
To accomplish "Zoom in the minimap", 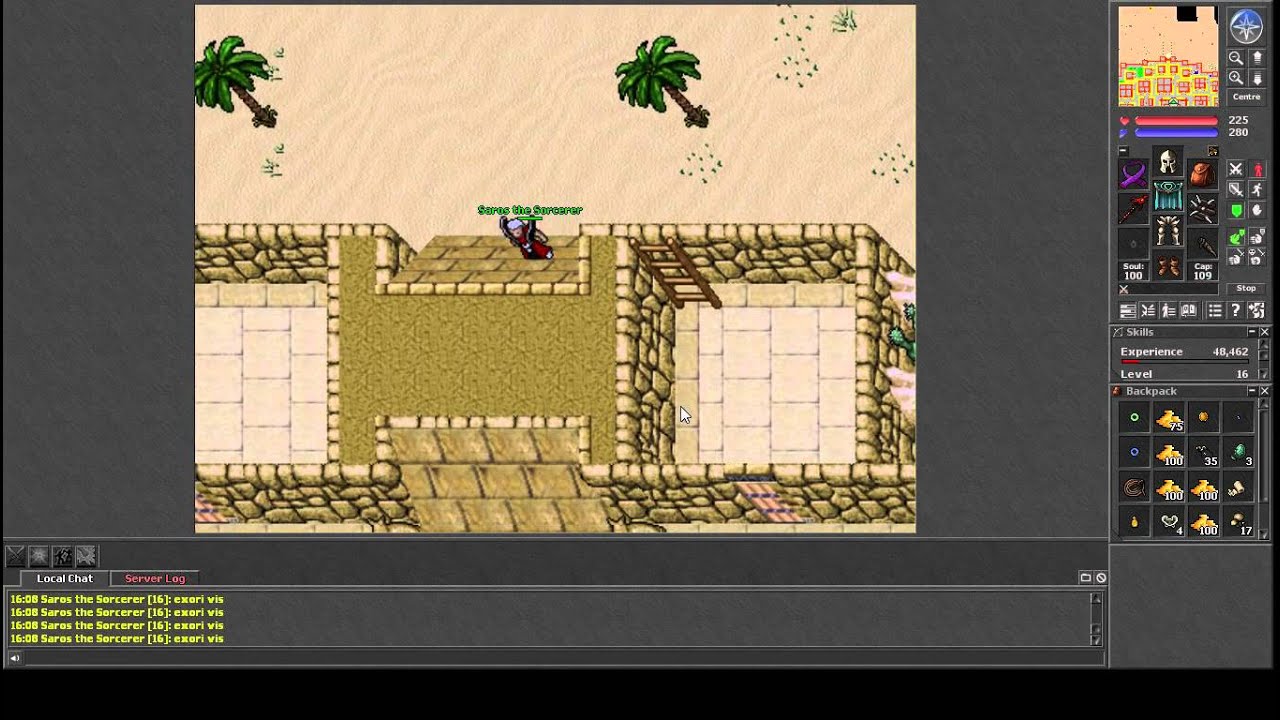I will pos(1236,78).
